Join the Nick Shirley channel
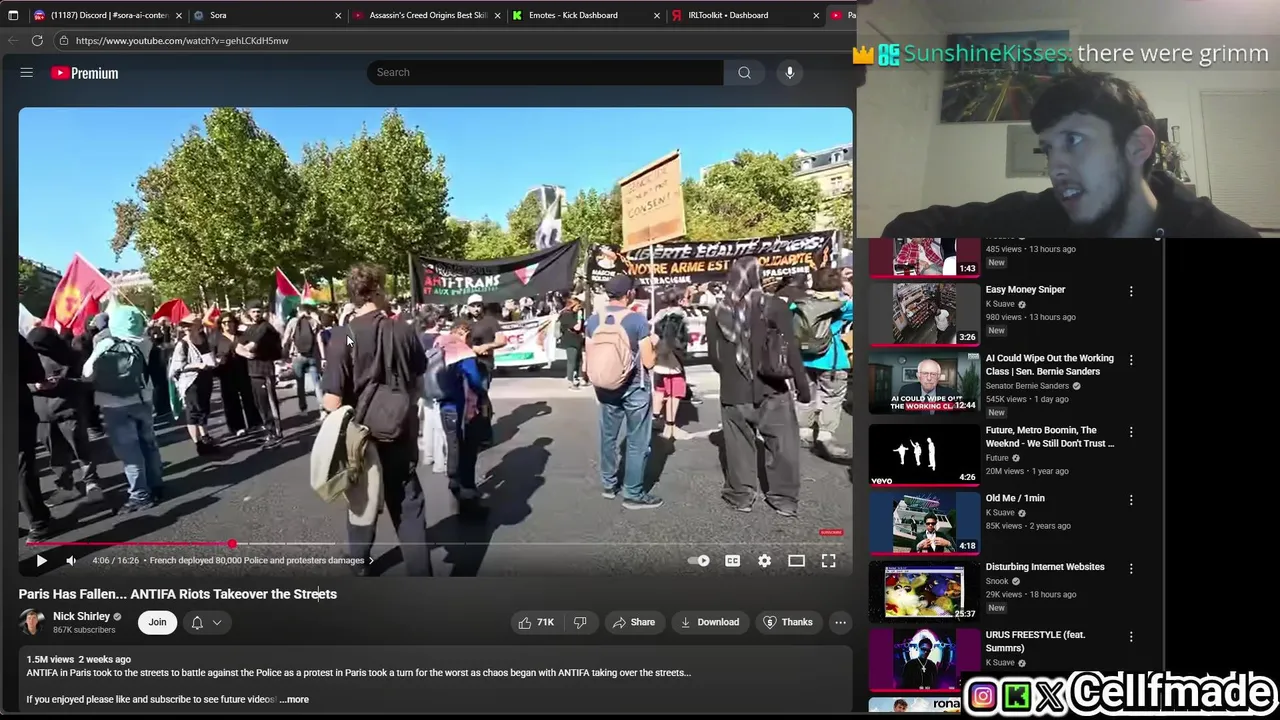 157,622
